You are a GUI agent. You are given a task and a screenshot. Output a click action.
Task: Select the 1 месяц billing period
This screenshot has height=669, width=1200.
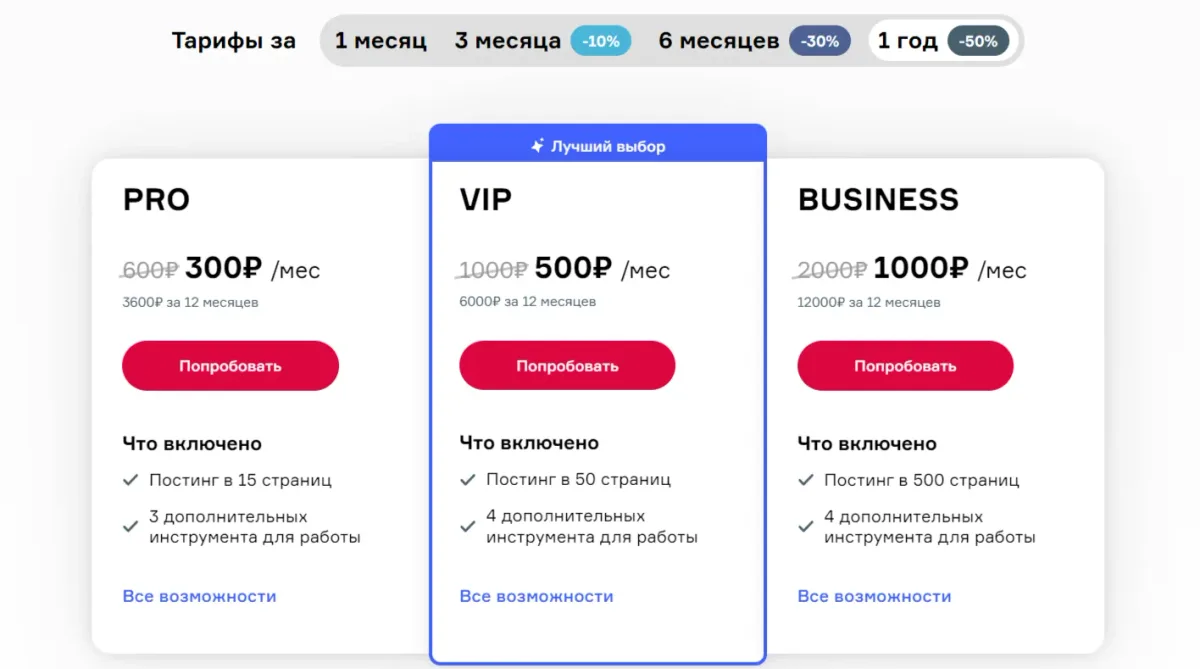(x=383, y=40)
